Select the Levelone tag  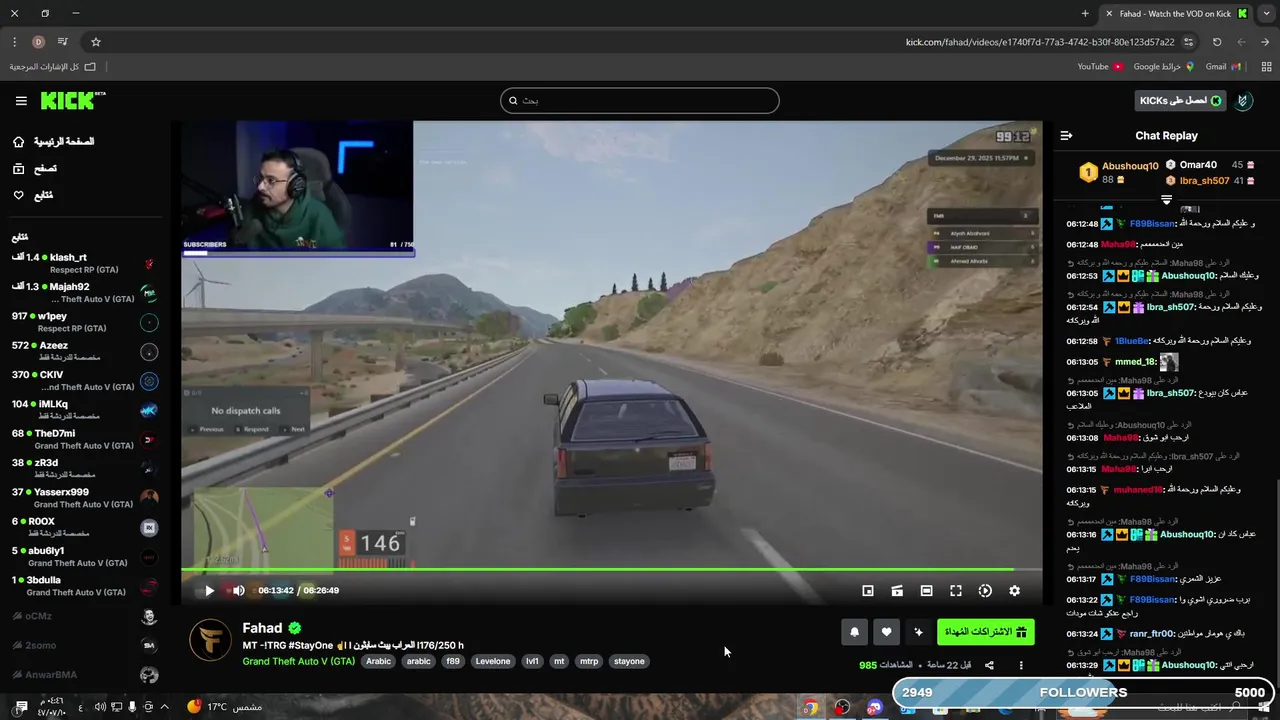click(x=492, y=661)
